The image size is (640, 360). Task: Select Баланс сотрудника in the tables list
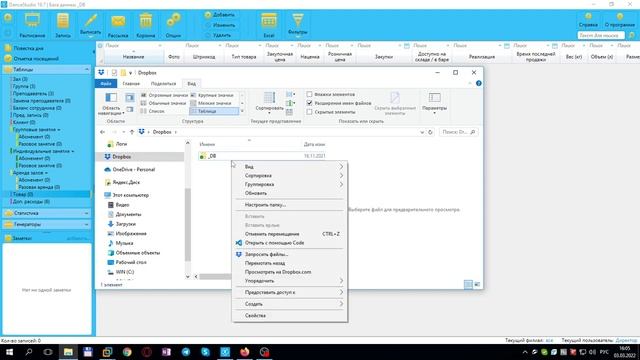tap(37, 108)
